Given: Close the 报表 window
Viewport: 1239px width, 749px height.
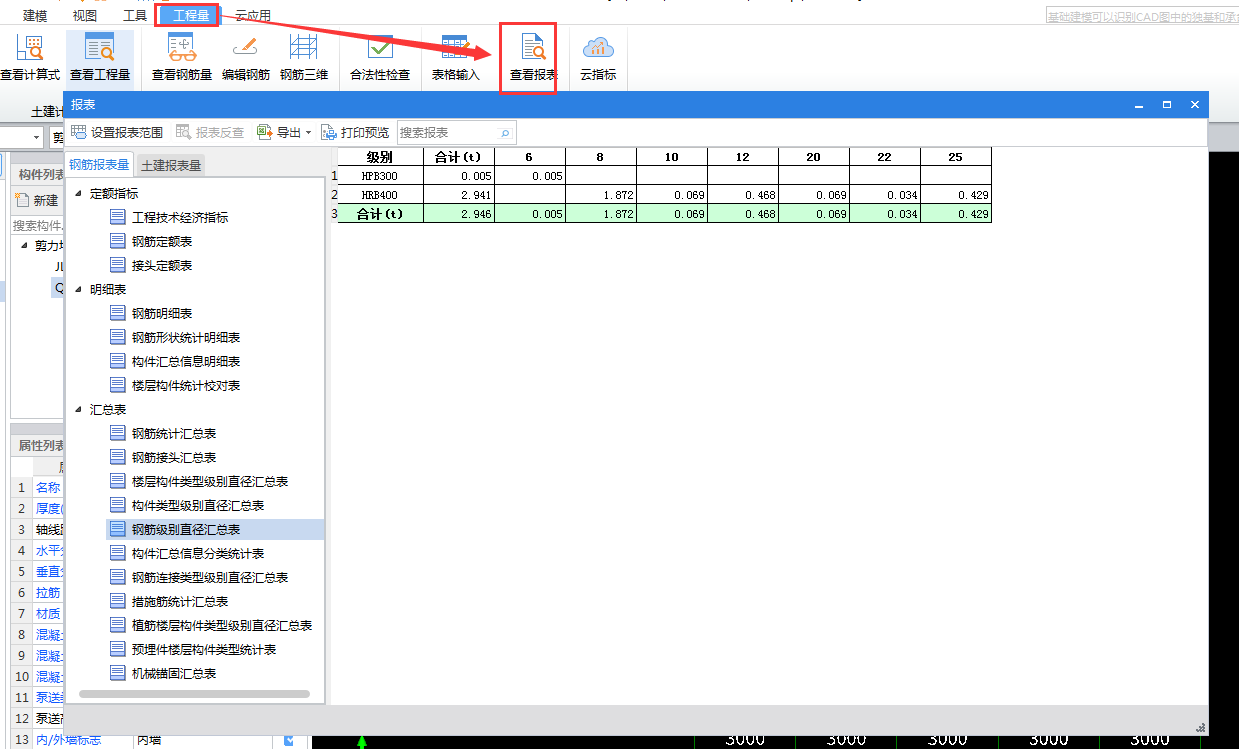Looking at the screenshot, I should pos(1194,104).
